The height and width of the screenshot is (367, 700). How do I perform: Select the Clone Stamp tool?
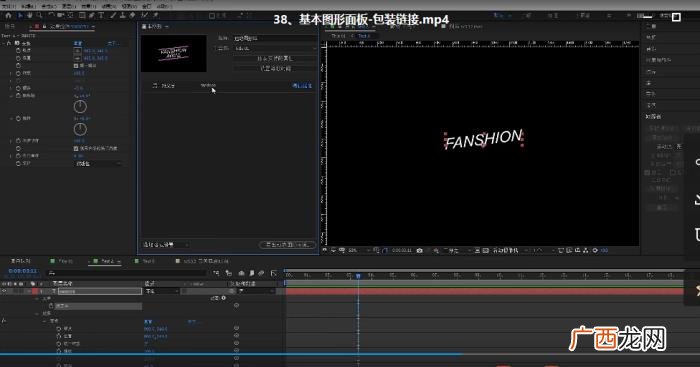click(x=123, y=16)
